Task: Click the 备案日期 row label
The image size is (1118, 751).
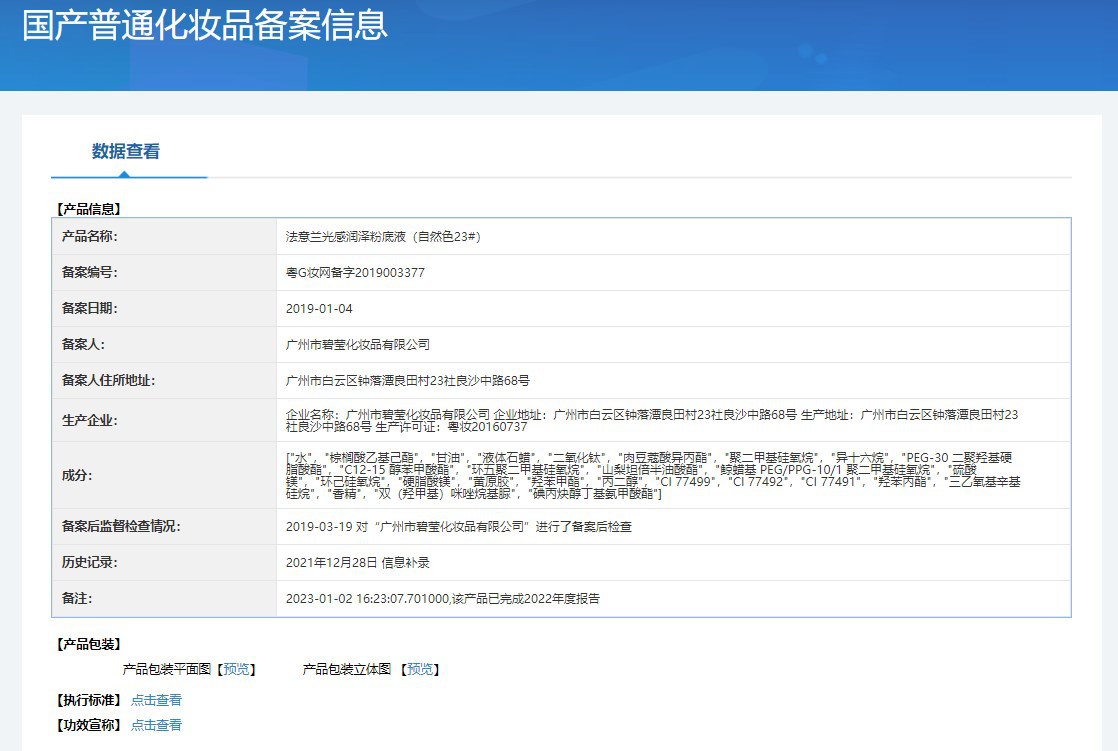Action: (x=89, y=309)
